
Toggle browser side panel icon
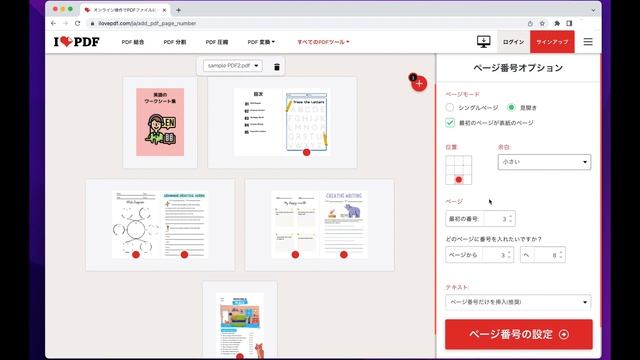coord(569,23)
